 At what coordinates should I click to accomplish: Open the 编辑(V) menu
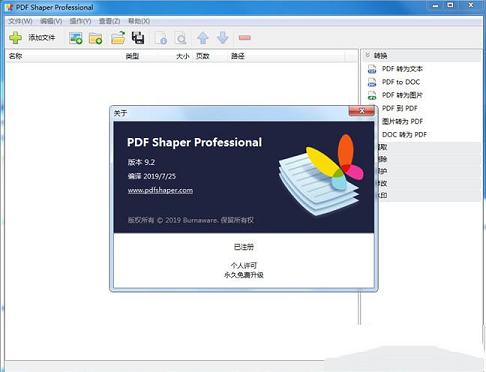[x=51, y=21]
